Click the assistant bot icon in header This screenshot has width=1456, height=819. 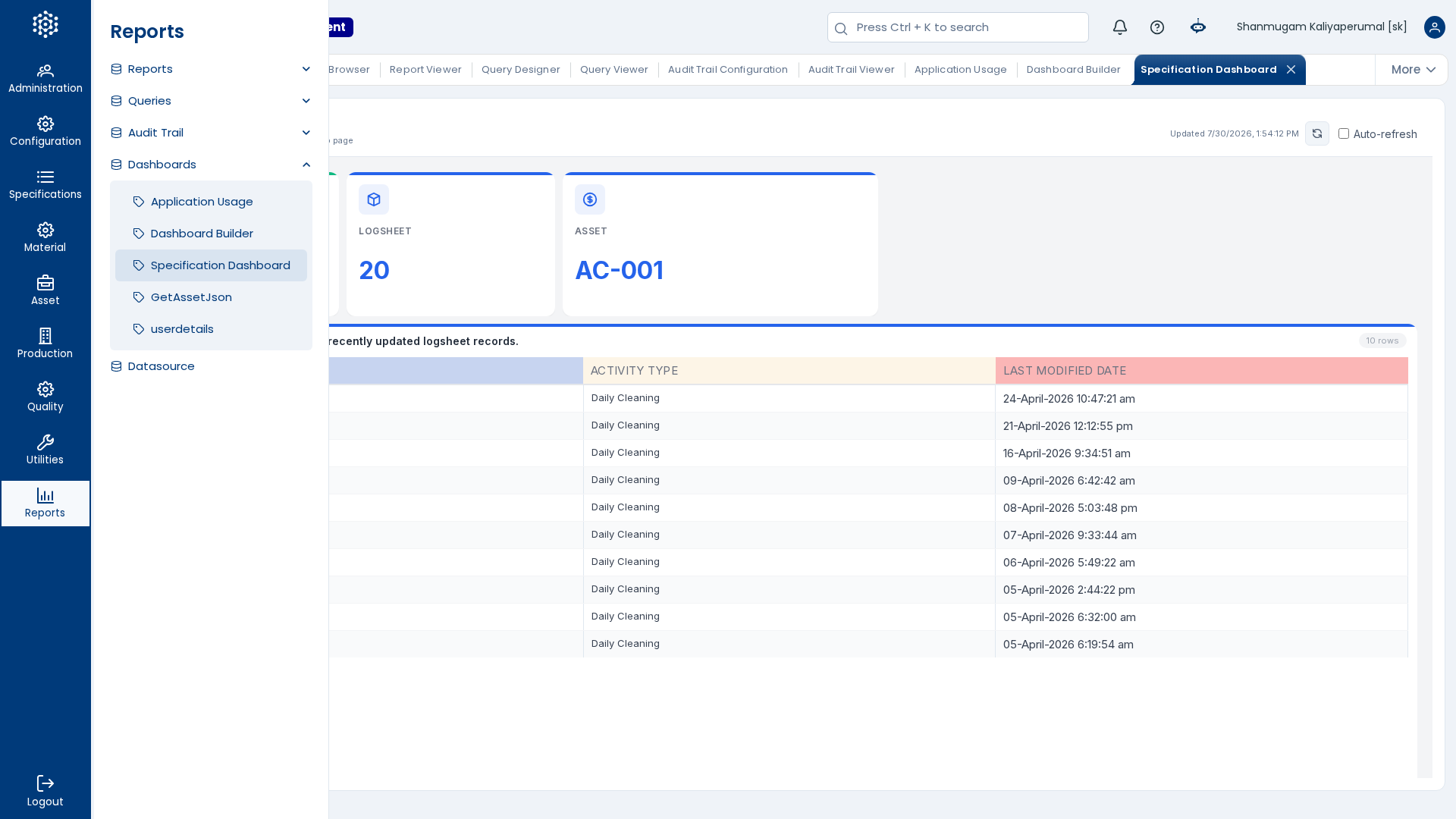[x=1198, y=27]
